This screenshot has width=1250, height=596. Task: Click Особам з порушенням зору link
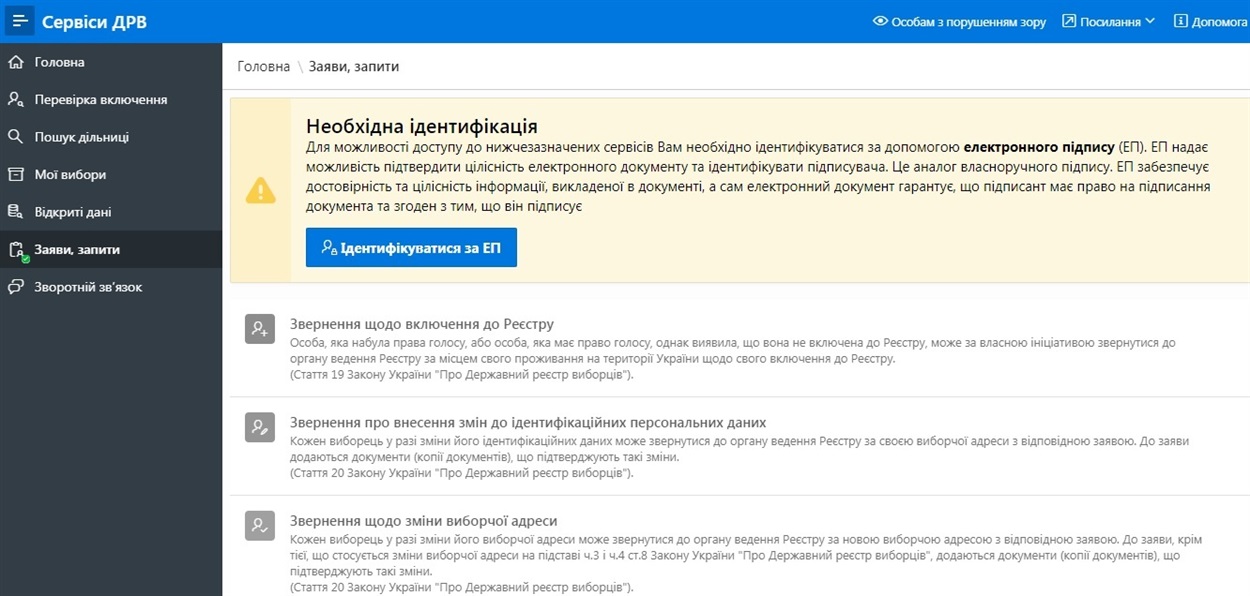[x=959, y=21]
